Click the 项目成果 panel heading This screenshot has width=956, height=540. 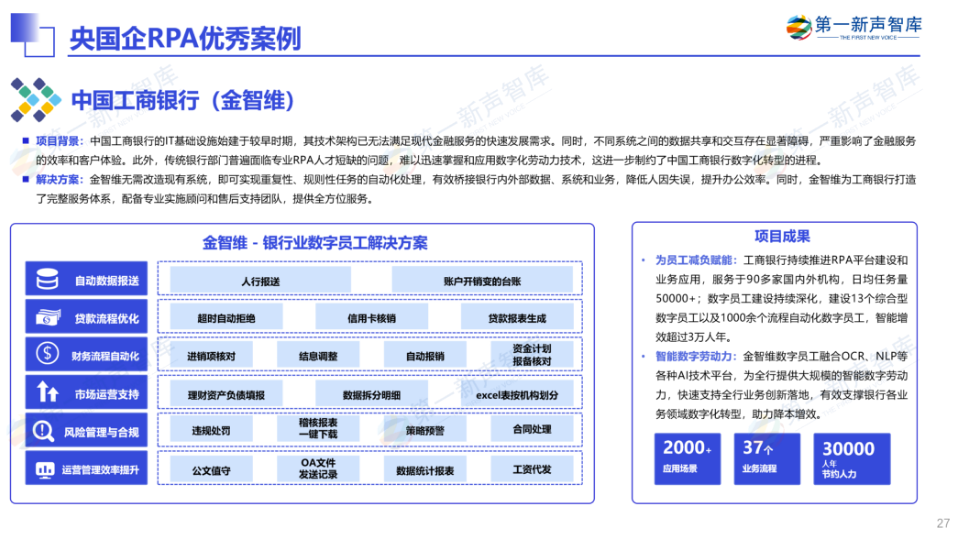782,236
